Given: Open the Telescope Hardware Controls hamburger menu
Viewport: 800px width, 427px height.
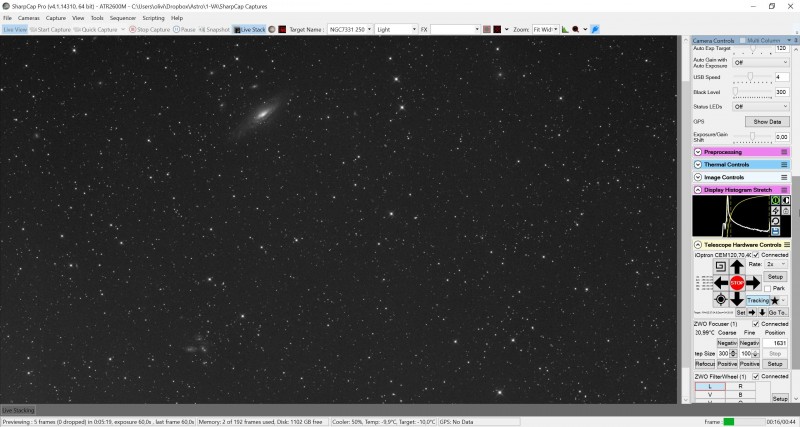Looking at the screenshot, I should [x=787, y=245].
